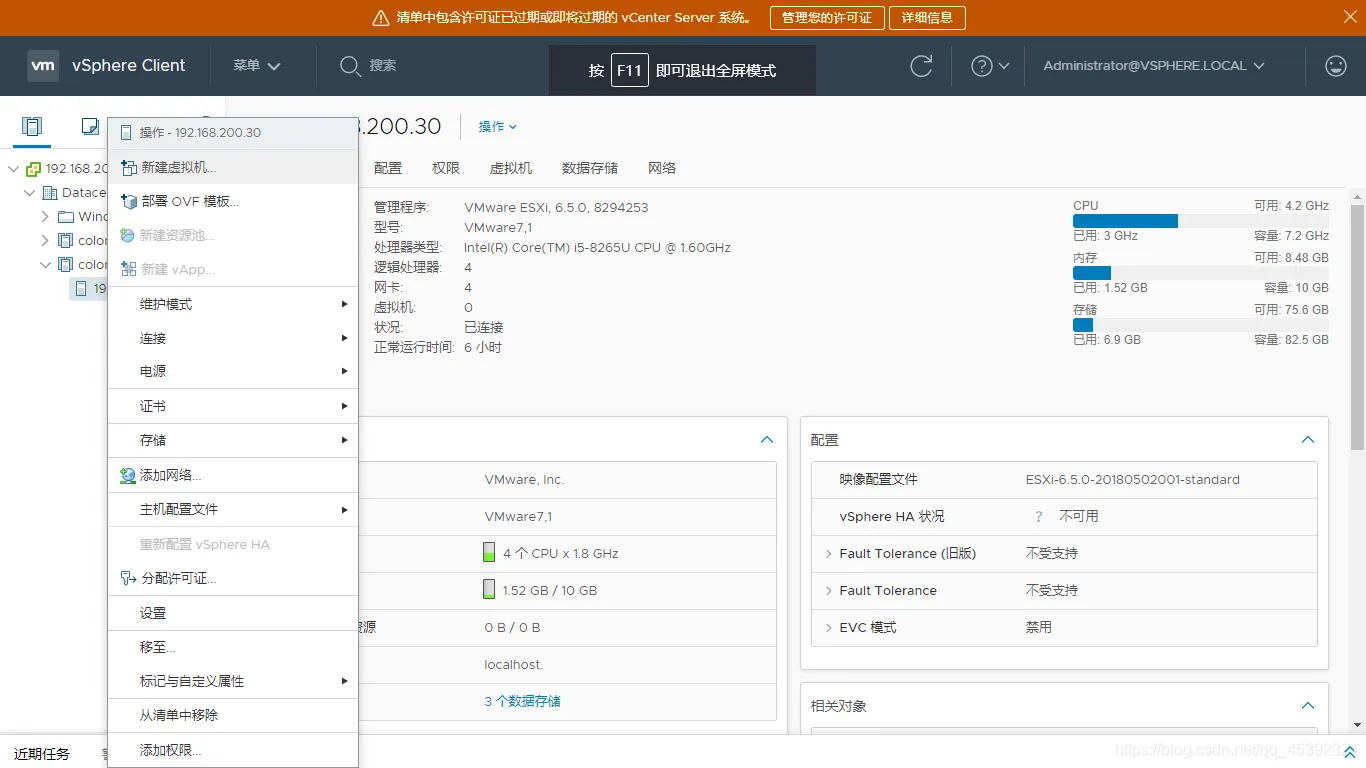Click the CPU usage bar
The width and height of the screenshot is (1366, 768).
(1201, 221)
